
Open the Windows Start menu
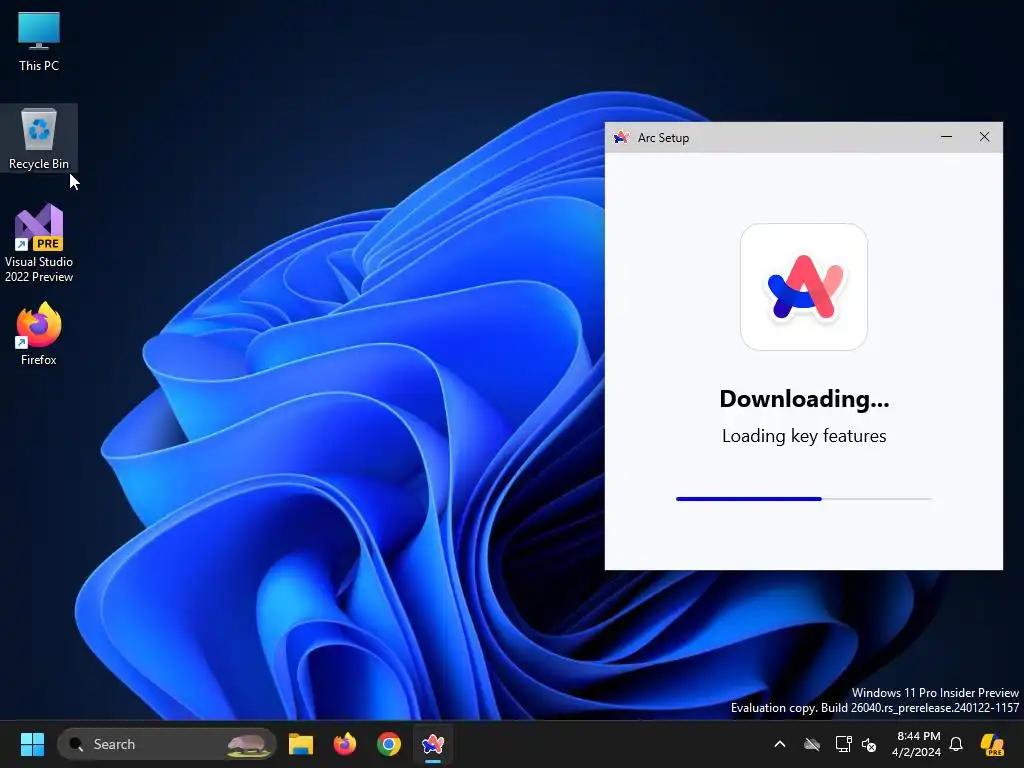(x=32, y=744)
